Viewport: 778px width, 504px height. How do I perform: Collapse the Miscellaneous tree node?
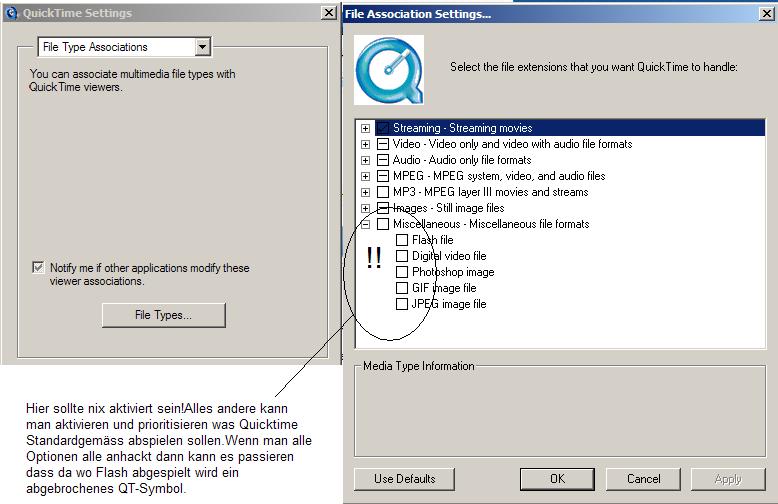[366, 224]
